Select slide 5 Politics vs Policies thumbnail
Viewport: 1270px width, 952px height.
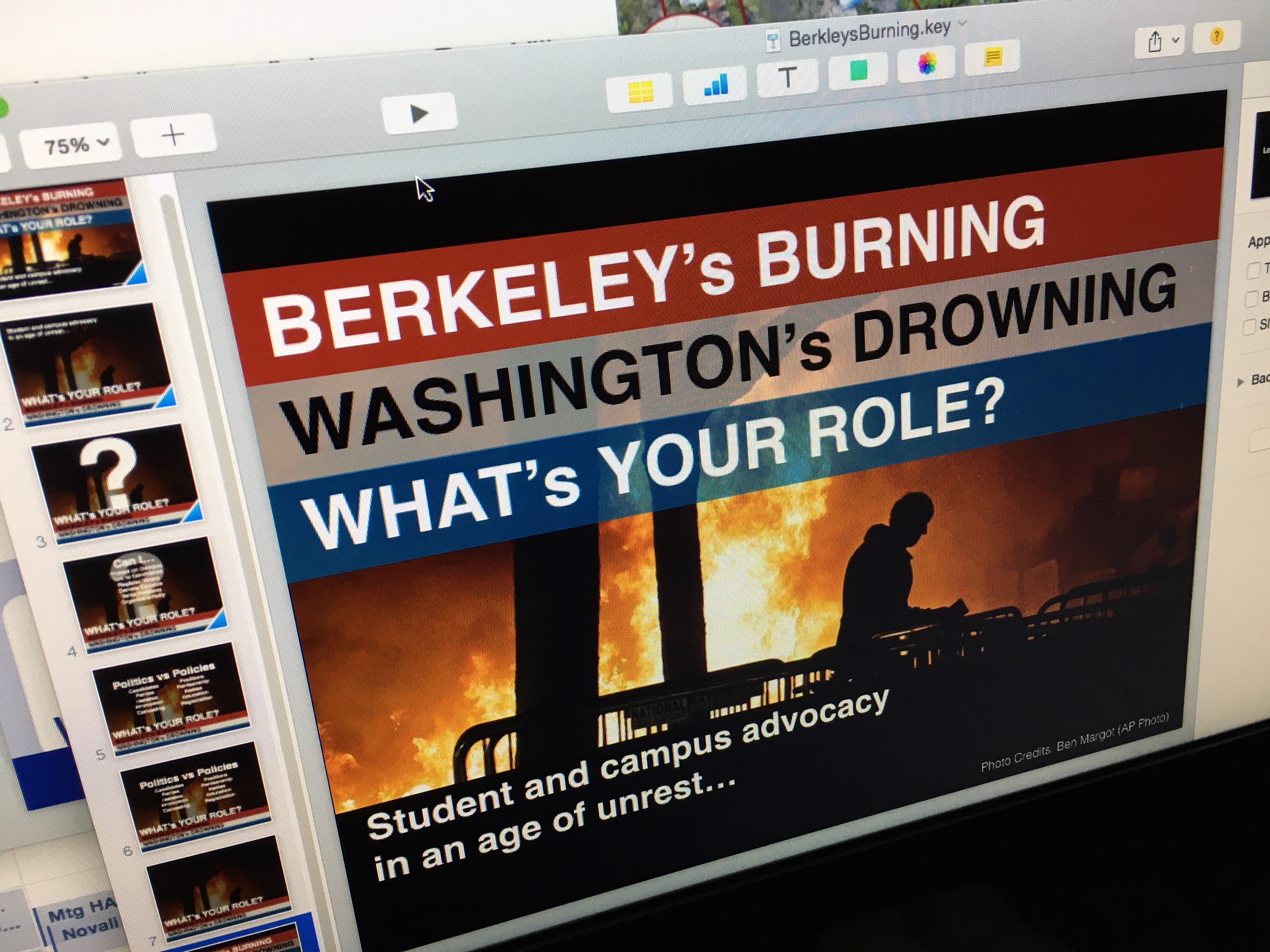pyautogui.click(x=170, y=699)
